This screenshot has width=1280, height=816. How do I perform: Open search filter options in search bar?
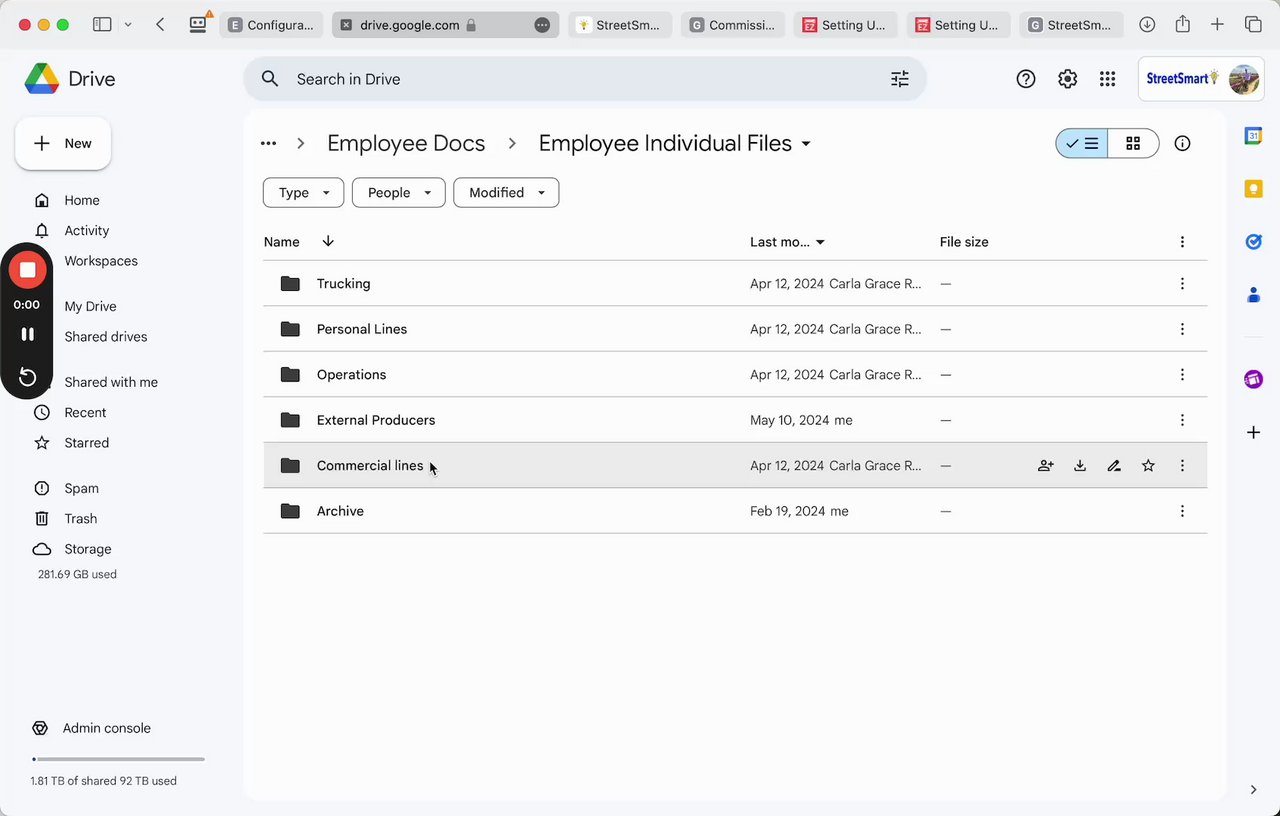900,79
